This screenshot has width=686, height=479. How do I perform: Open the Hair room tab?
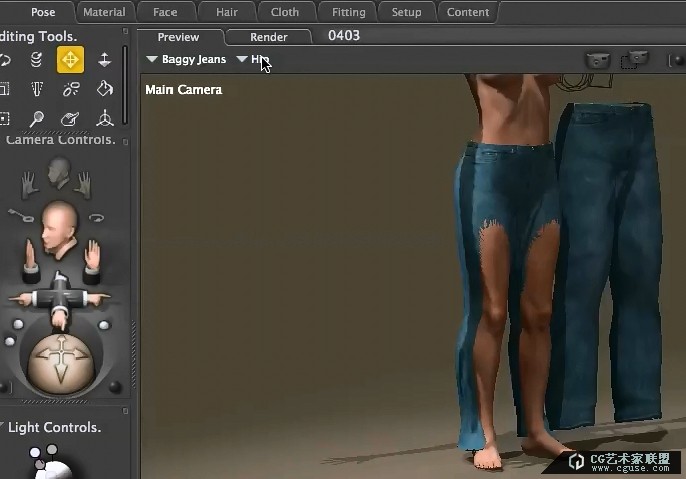tap(227, 12)
